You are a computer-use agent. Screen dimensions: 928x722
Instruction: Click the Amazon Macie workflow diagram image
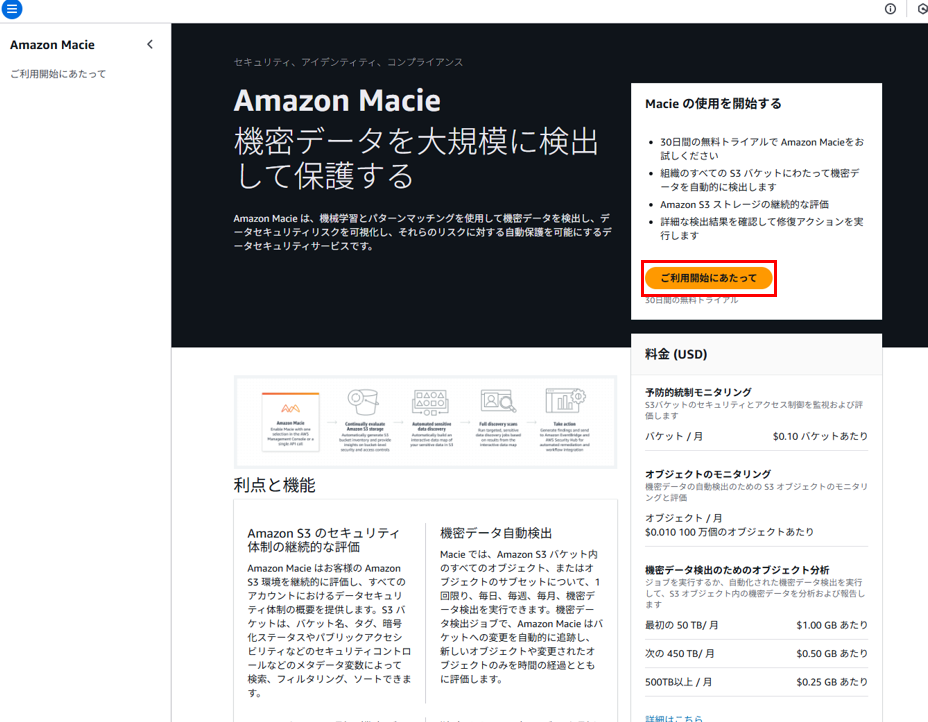[426, 421]
